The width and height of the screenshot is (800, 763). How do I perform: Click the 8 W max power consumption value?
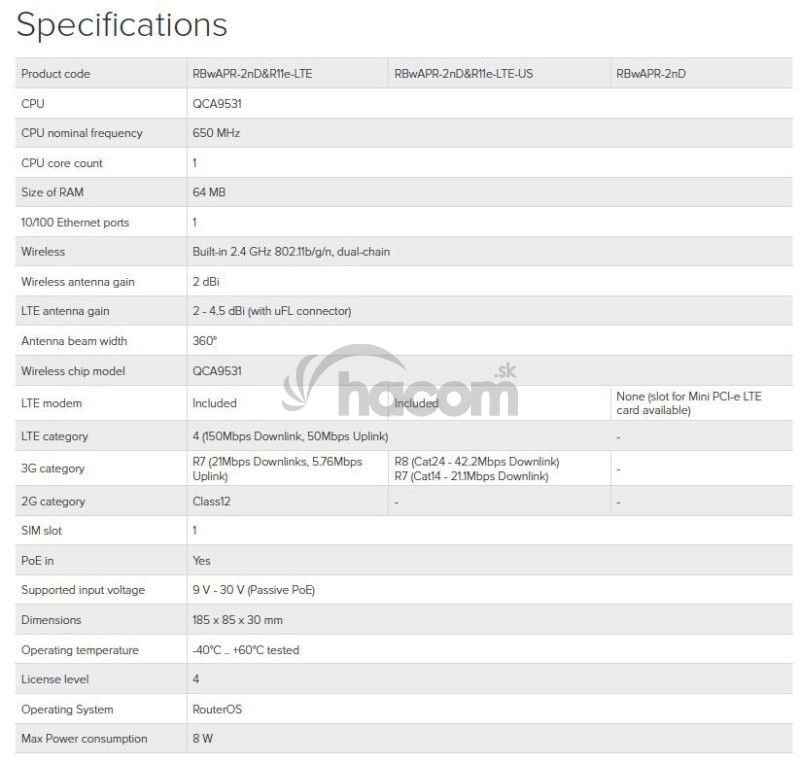click(203, 739)
